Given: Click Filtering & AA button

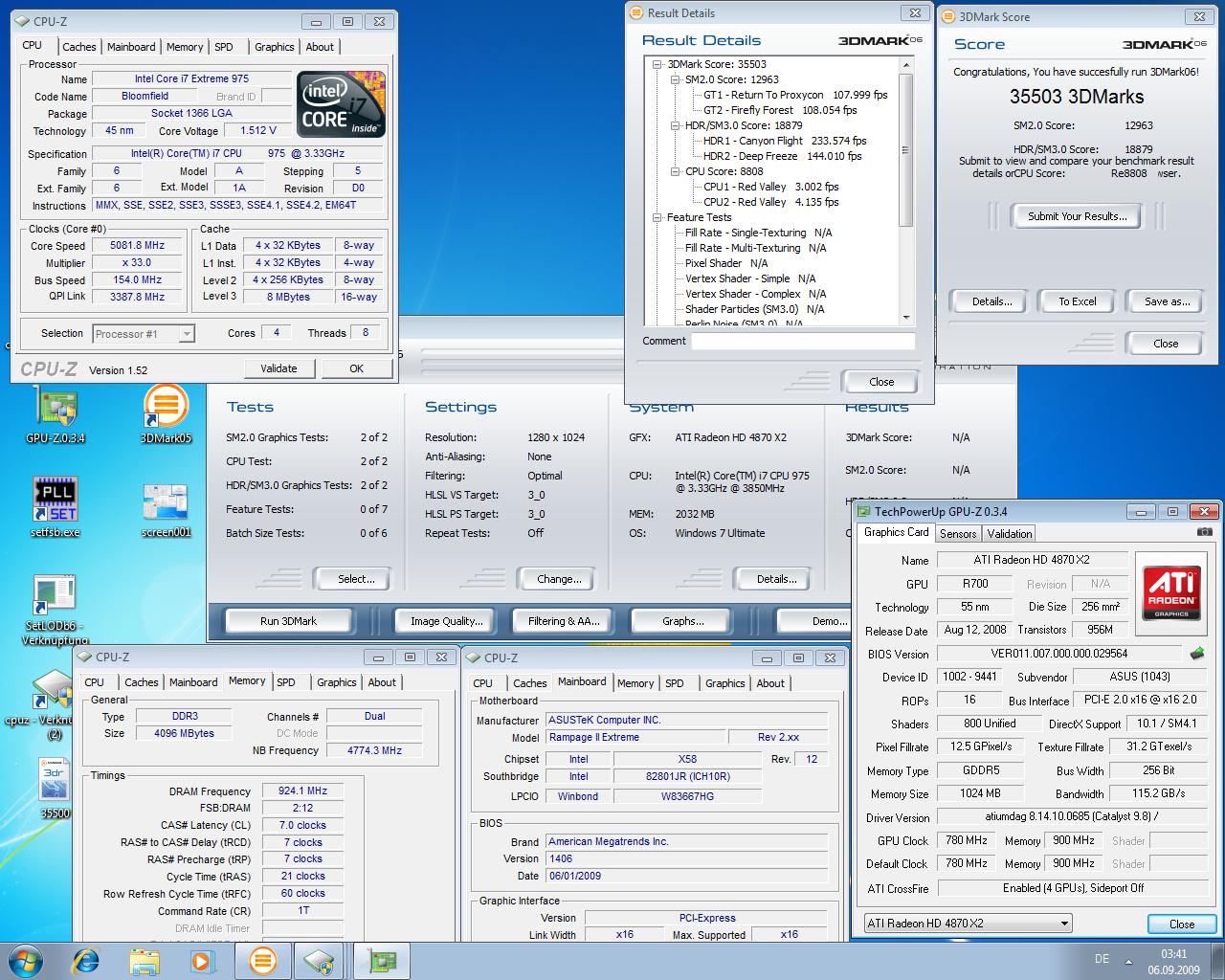Looking at the screenshot, I should [565, 621].
